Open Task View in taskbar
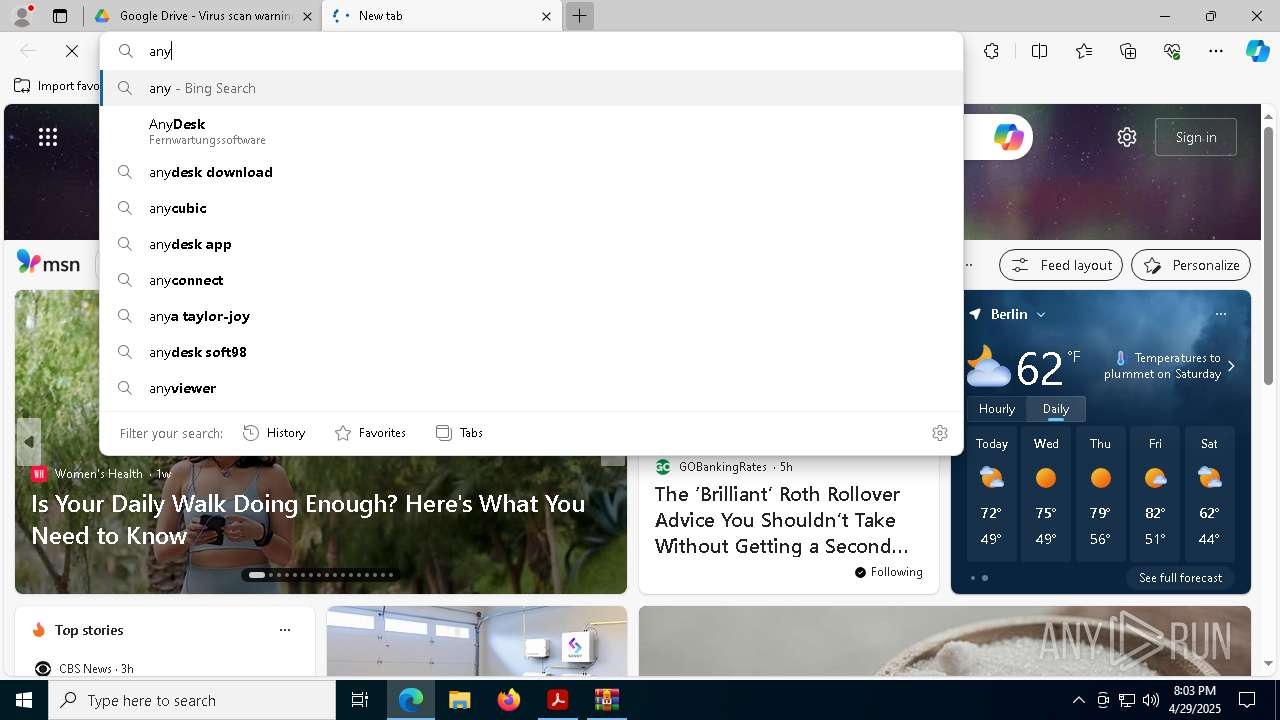 tap(360, 700)
